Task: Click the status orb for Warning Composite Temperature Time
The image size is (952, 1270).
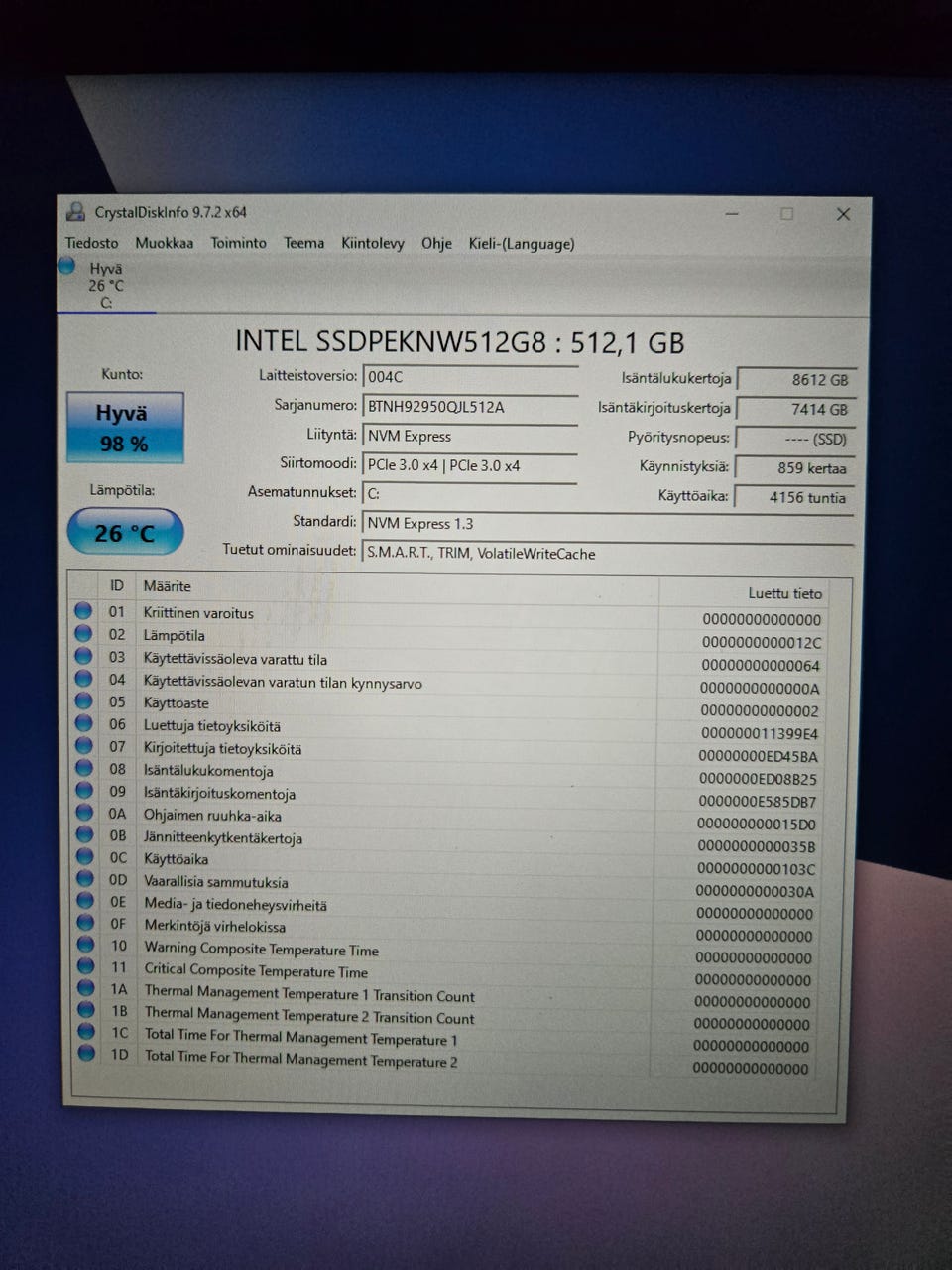Action: pos(85,946)
